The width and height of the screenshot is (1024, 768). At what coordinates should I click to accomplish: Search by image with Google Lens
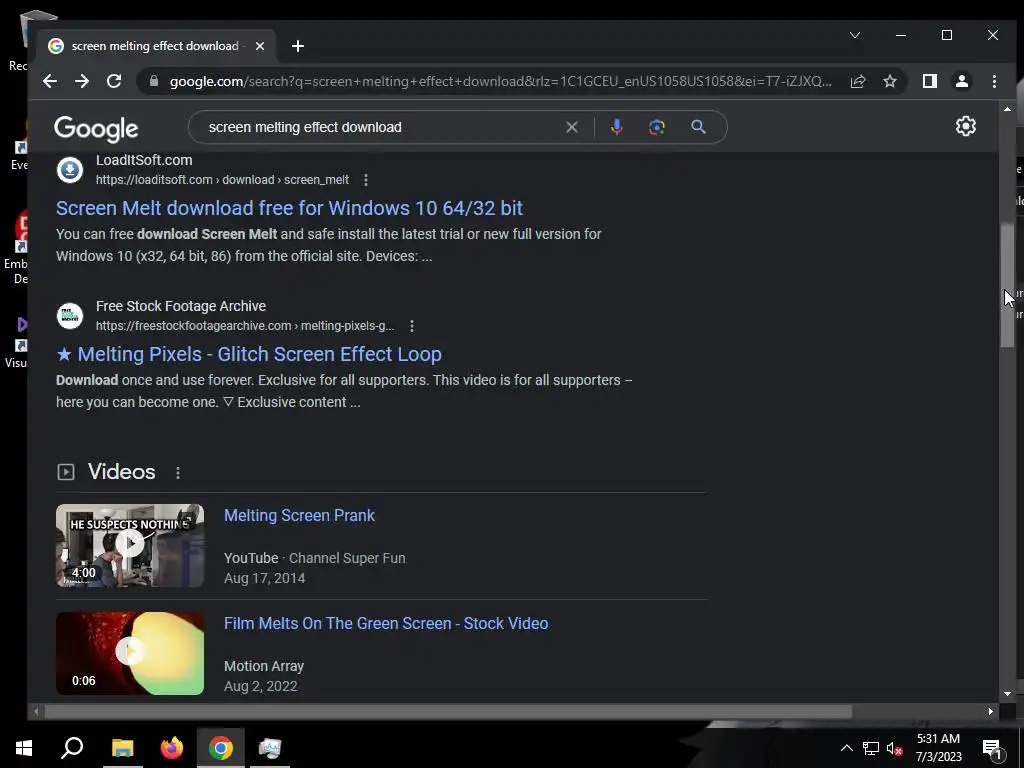pos(657,127)
